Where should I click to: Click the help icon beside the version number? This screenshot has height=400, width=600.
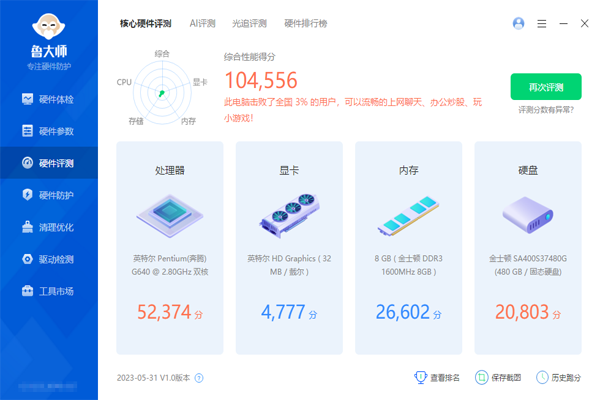pyautogui.click(x=199, y=378)
